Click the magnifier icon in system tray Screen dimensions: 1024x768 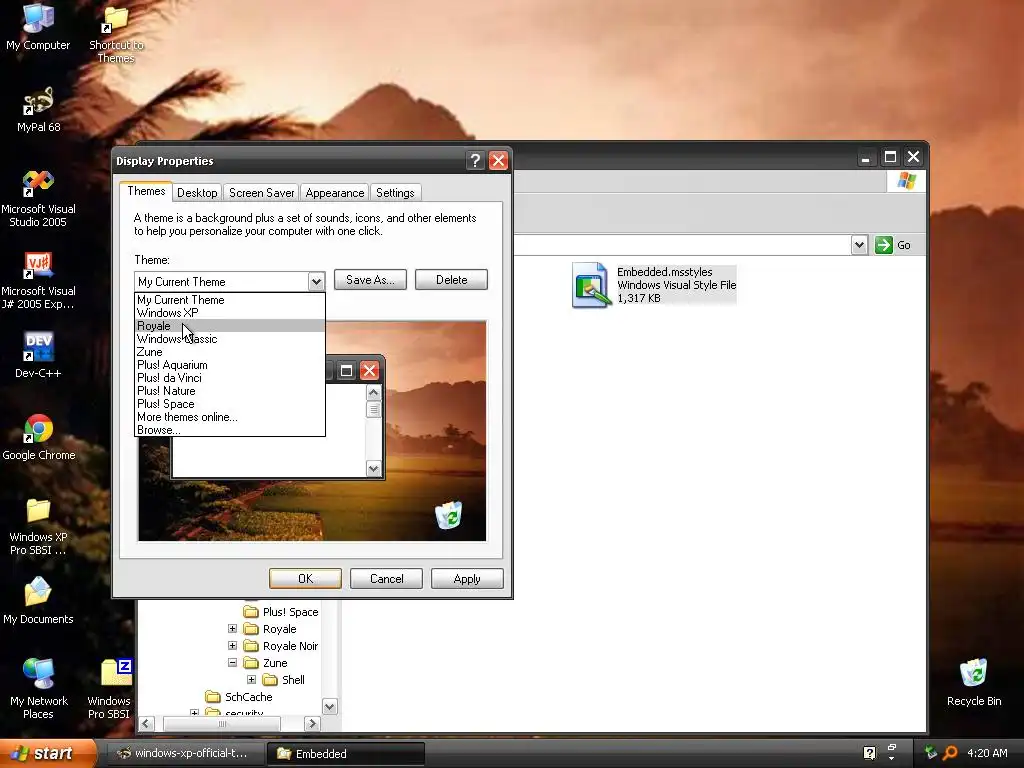(950, 753)
